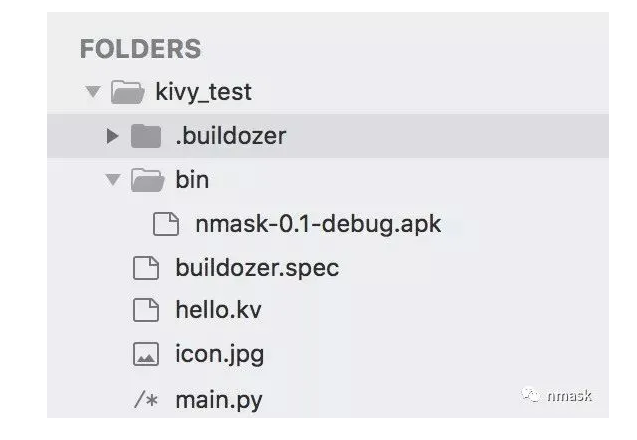Expand the .buildozer folder arrow
637x440 pixels.
click(x=113, y=136)
